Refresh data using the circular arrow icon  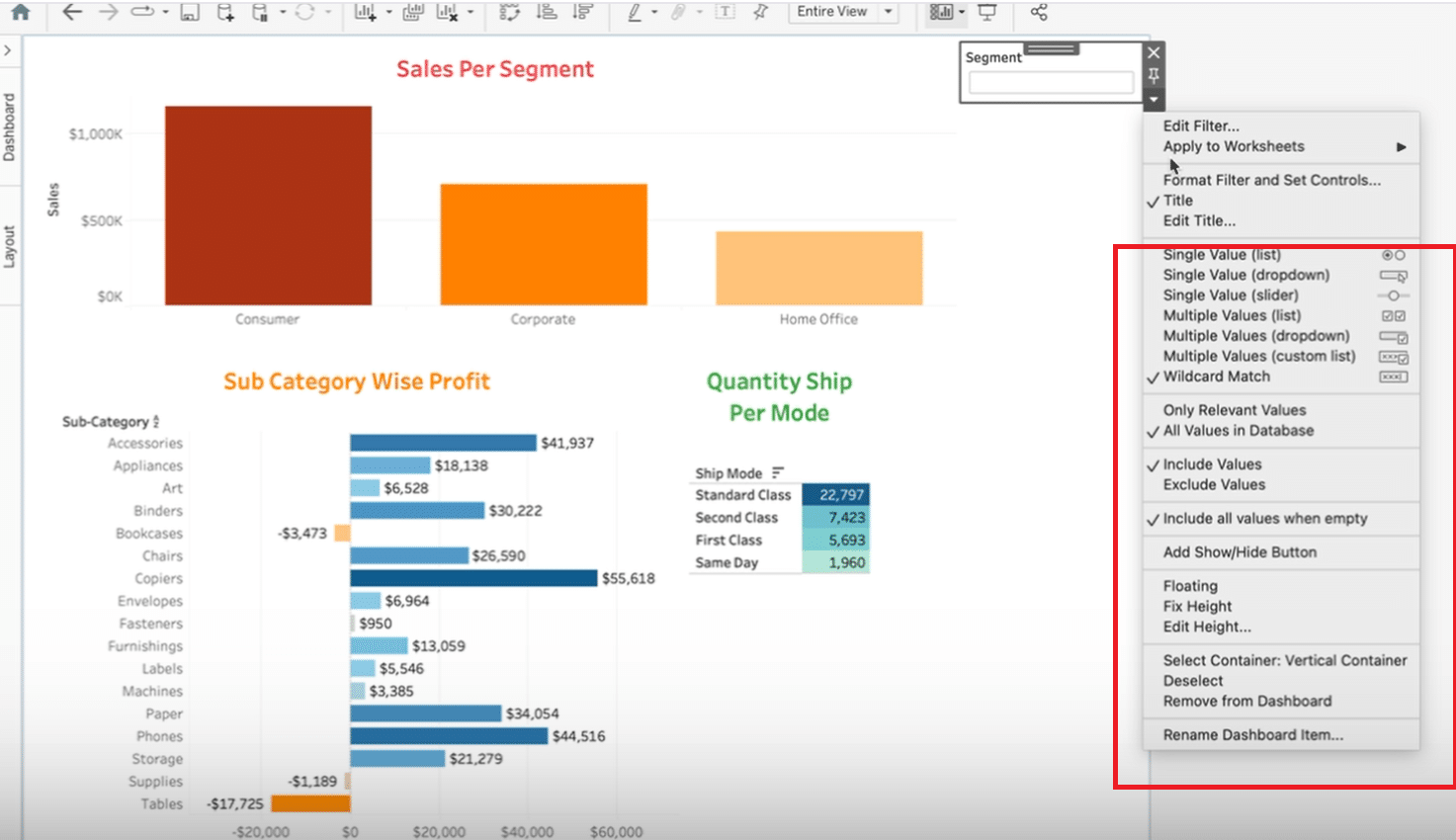(x=305, y=12)
